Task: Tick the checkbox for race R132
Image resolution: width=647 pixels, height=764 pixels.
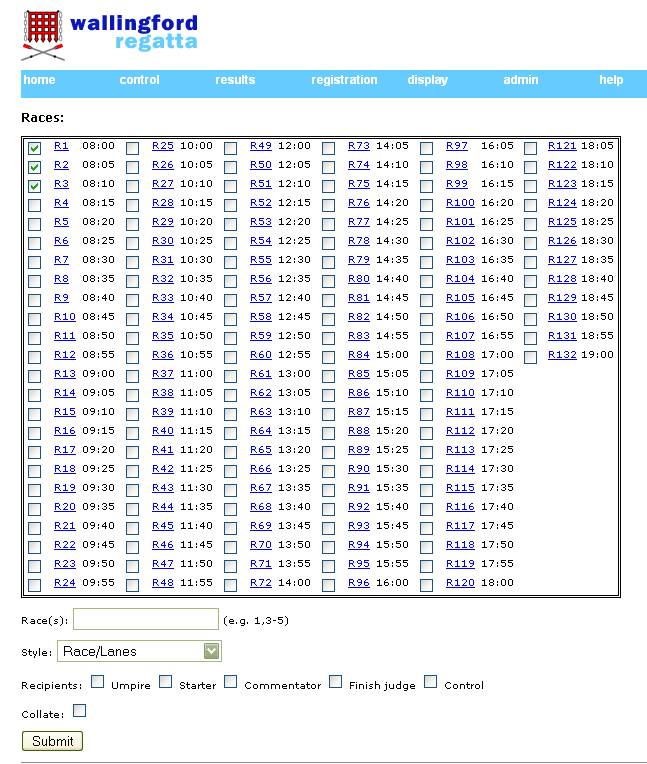Action: (x=530, y=357)
